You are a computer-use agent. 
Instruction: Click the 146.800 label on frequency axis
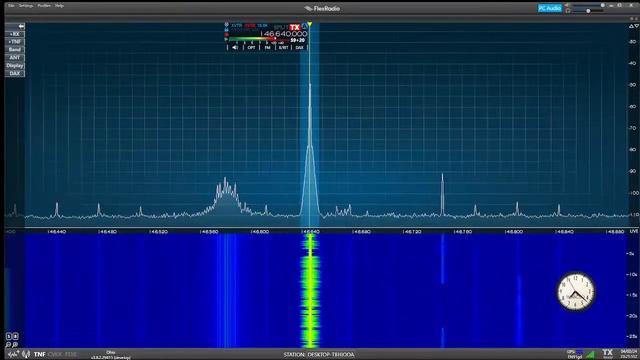(513, 231)
